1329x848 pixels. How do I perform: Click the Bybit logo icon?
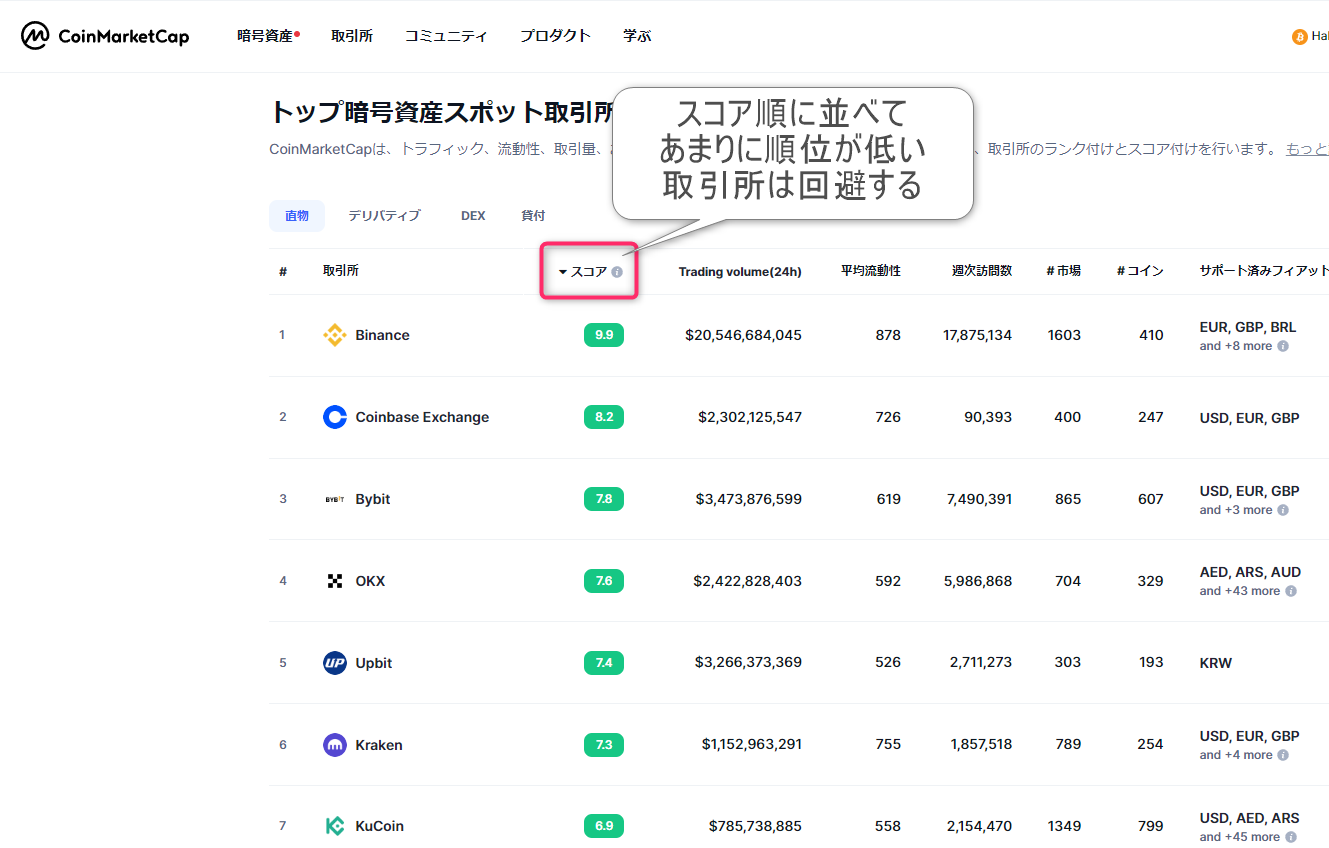click(335, 499)
